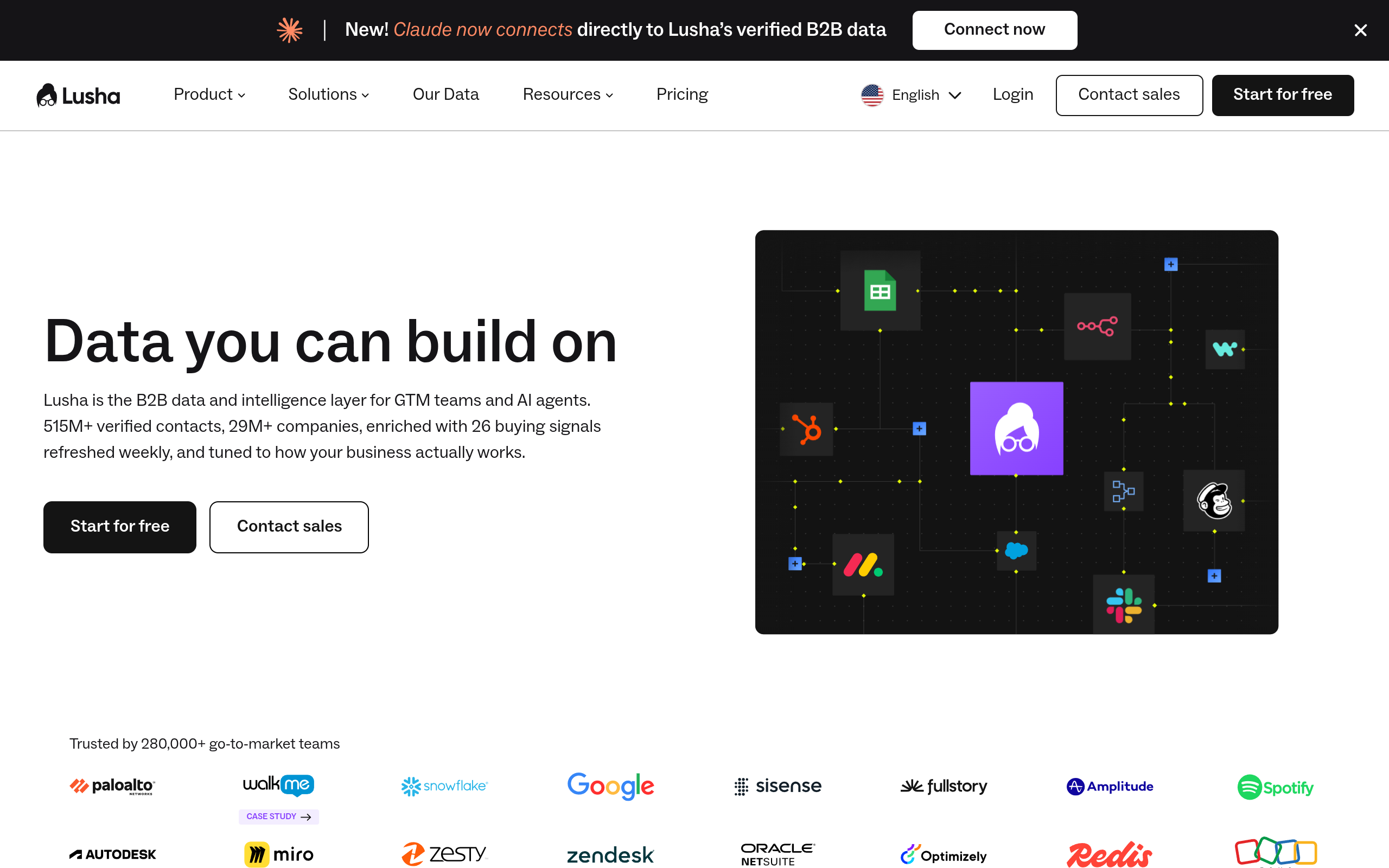Click the HubSpot icon in illustration
1389x868 pixels.
pyautogui.click(x=806, y=429)
